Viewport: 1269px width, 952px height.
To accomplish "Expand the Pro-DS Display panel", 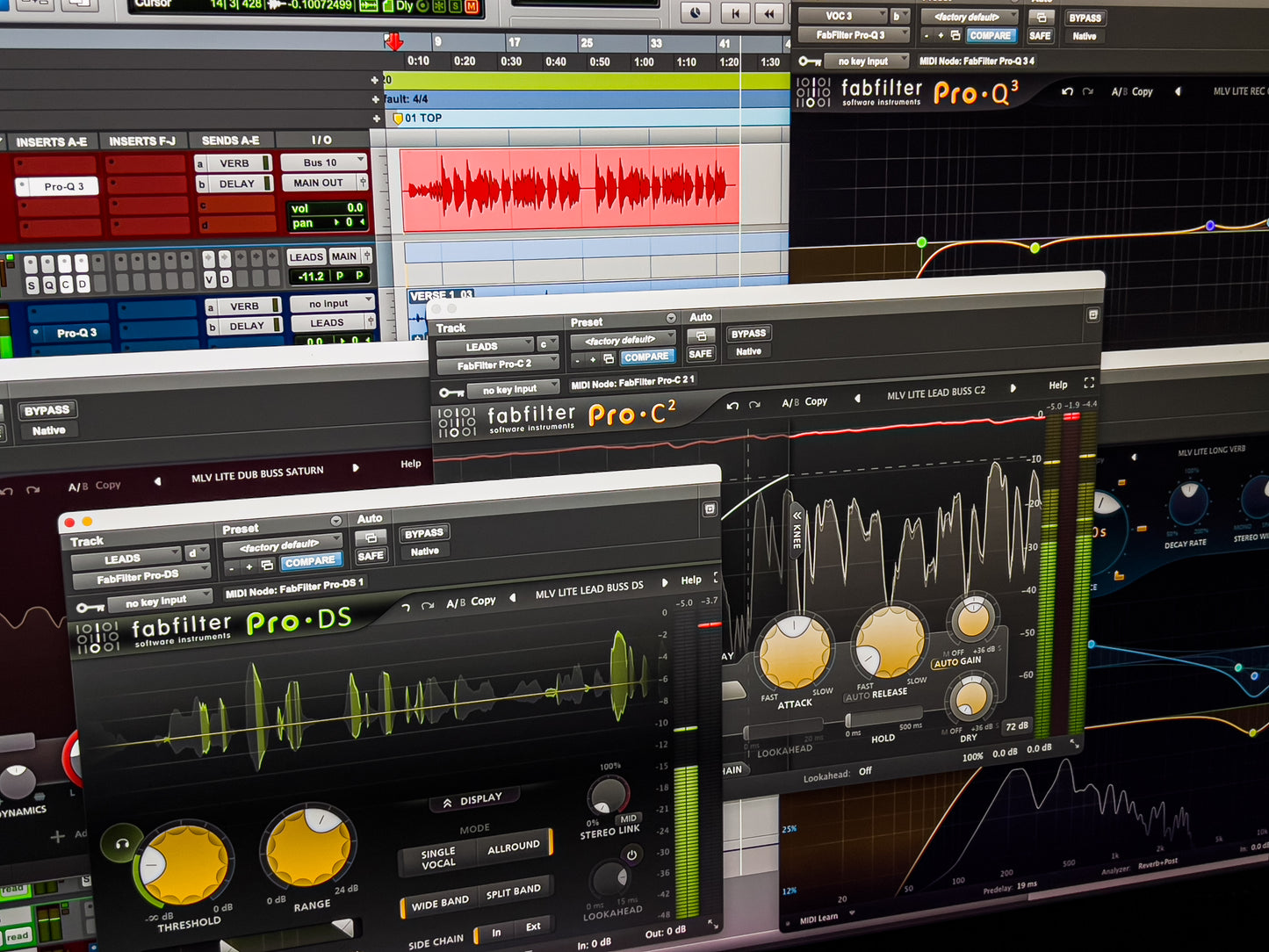I will (x=474, y=800).
